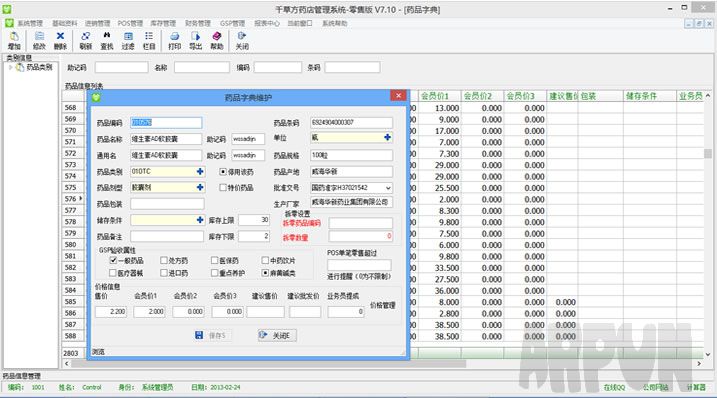Open the POS管理 menu
The width and height of the screenshot is (717, 398).
pos(130,23)
